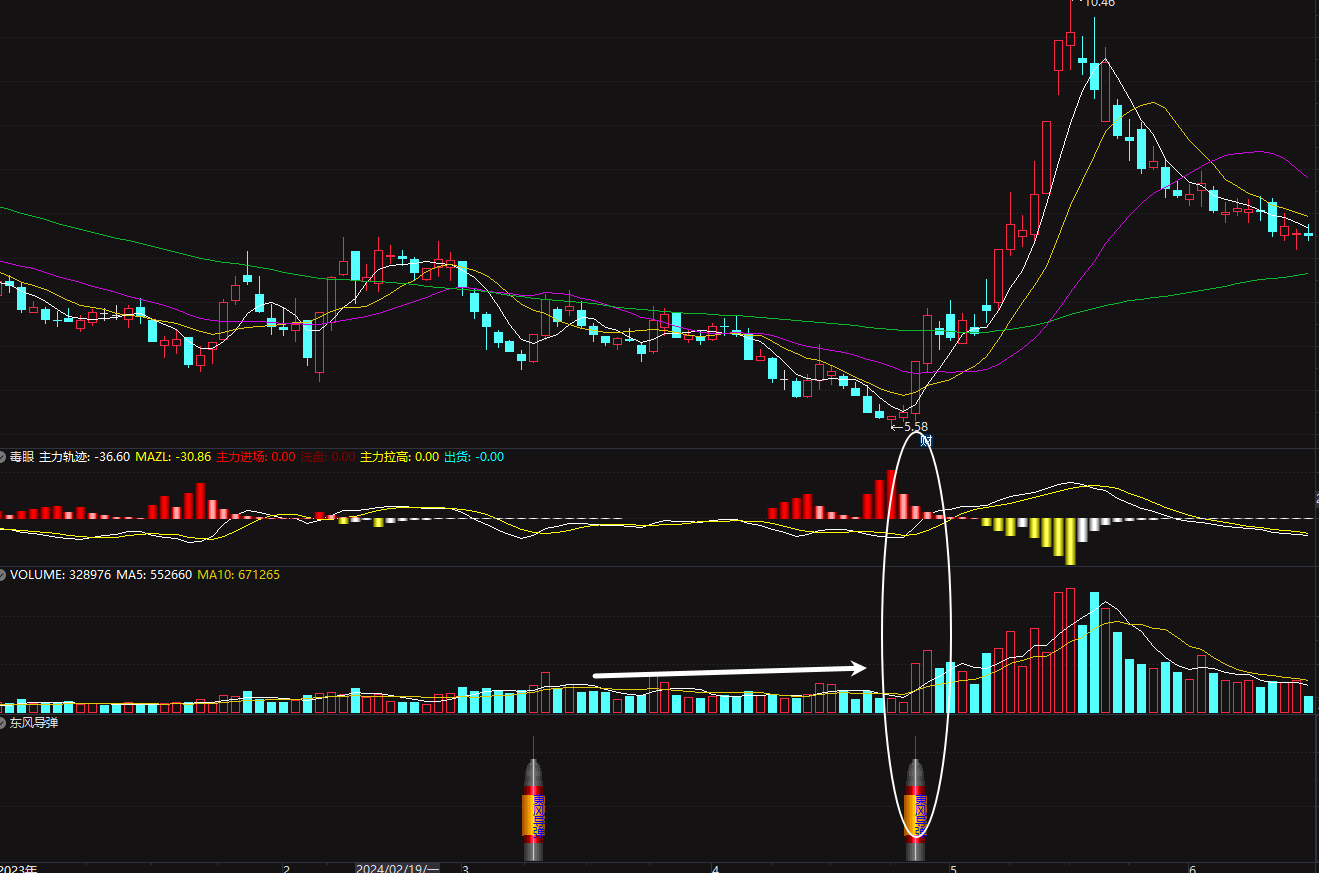This screenshot has width=1319, height=873.
Task: Click the 财 marker below the price low
Action: point(926,440)
